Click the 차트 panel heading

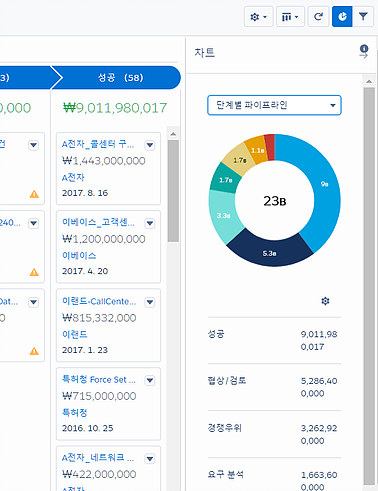(204, 52)
